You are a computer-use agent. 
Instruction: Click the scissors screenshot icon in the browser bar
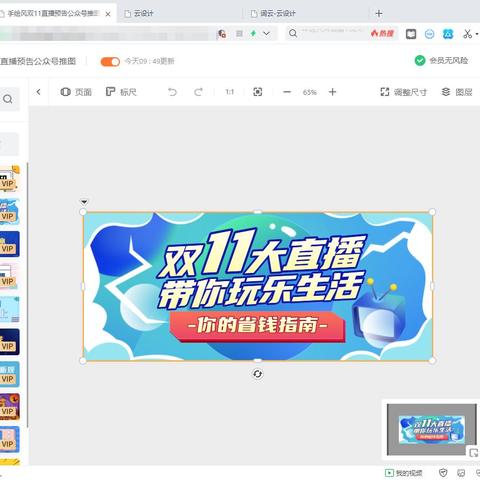[468, 34]
